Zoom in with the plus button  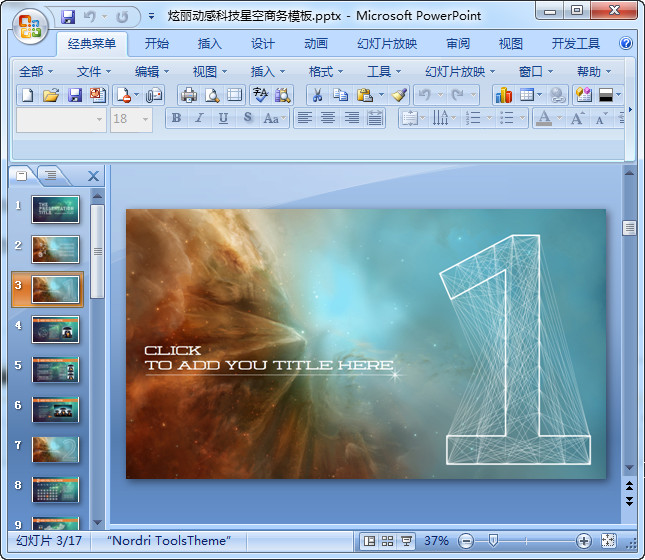[584, 541]
